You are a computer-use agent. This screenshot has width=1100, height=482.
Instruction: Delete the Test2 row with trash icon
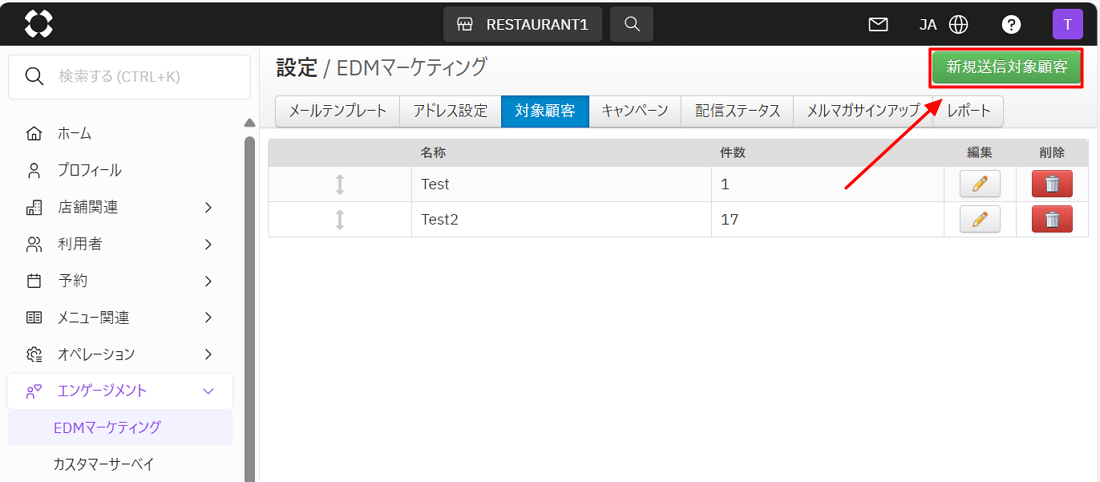coord(1051,219)
